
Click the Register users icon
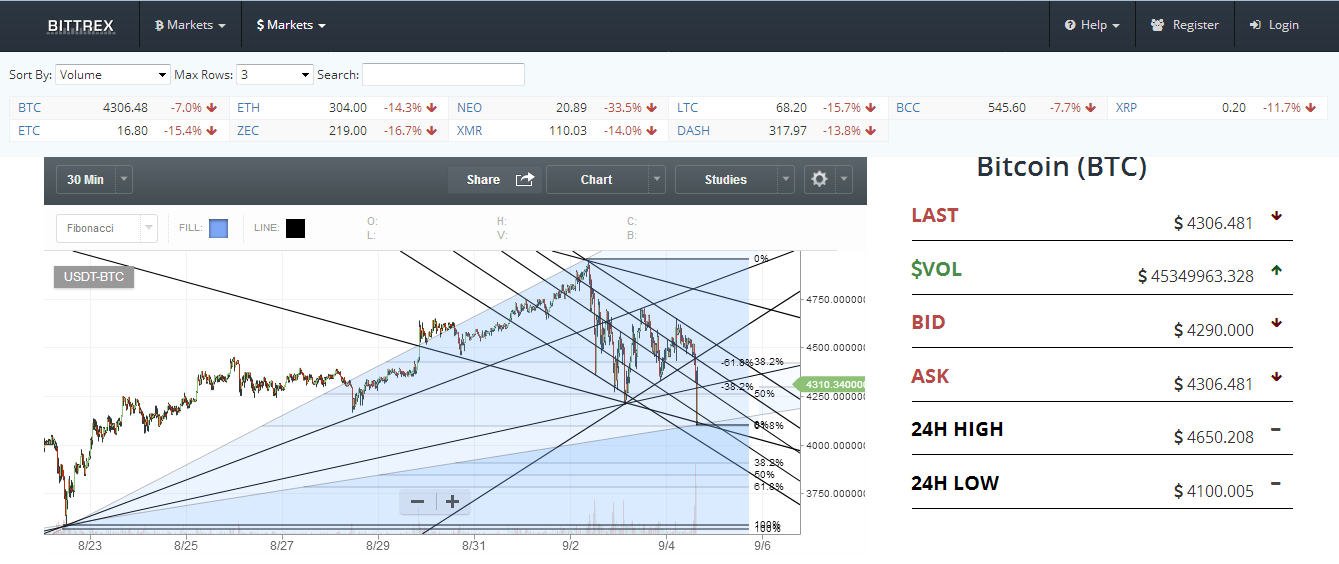1158,25
